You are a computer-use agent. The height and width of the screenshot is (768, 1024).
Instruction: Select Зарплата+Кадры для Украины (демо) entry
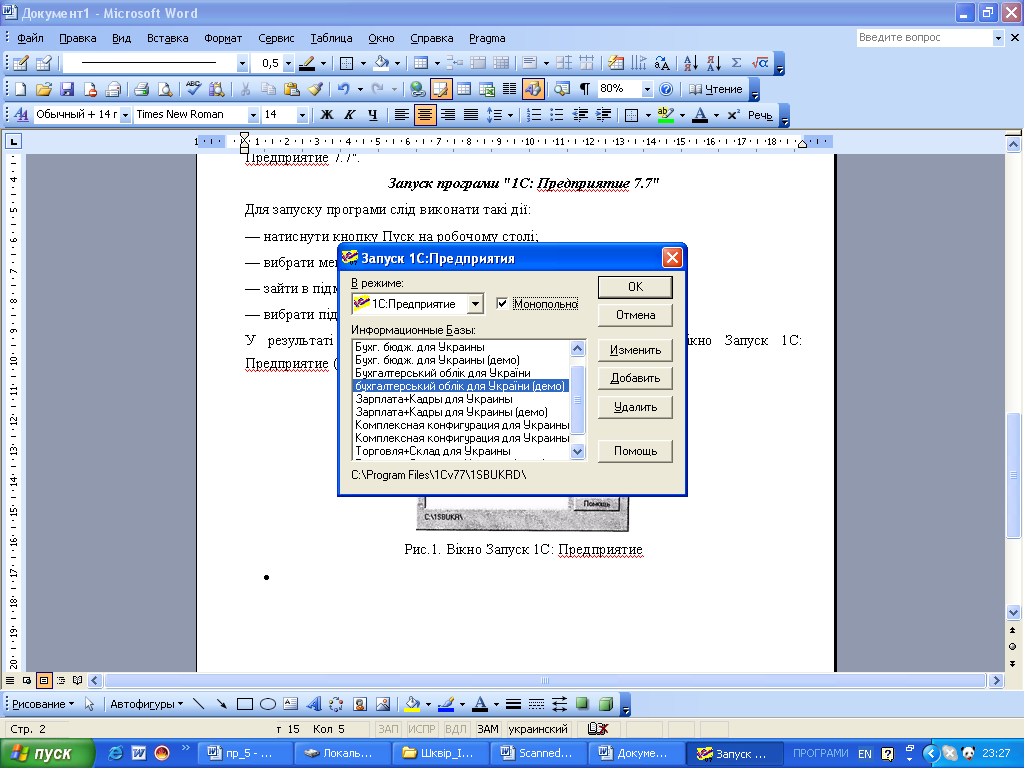[460, 412]
